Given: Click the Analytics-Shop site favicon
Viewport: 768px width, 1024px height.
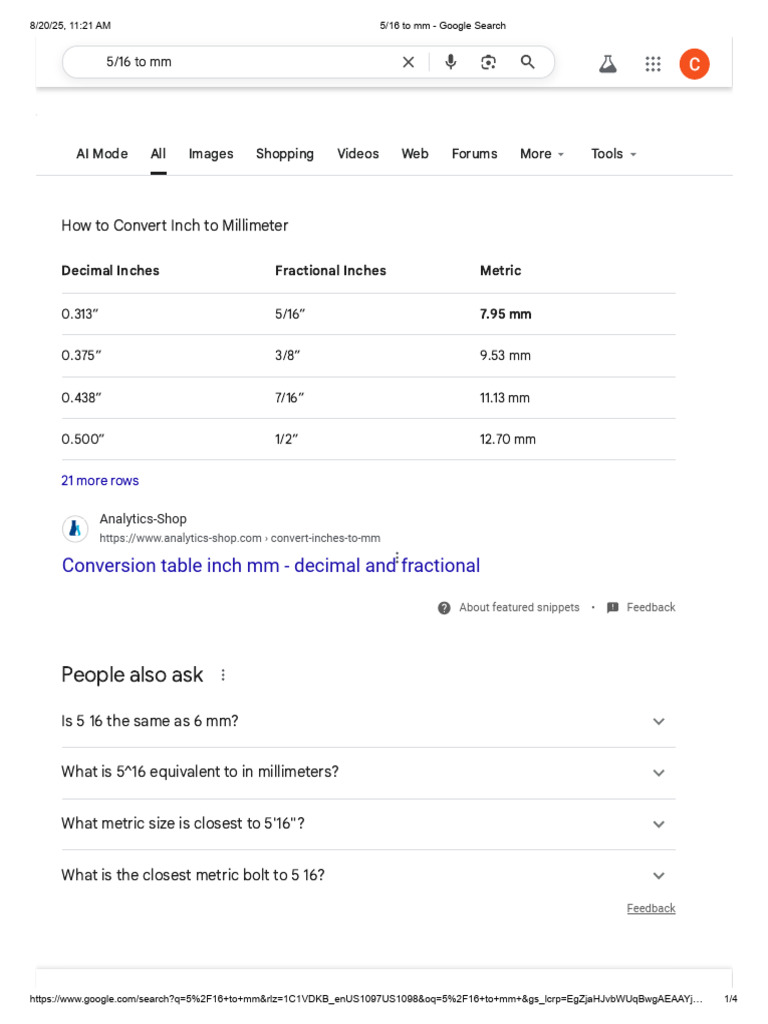Looking at the screenshot, I should click(x=75, y=528).
